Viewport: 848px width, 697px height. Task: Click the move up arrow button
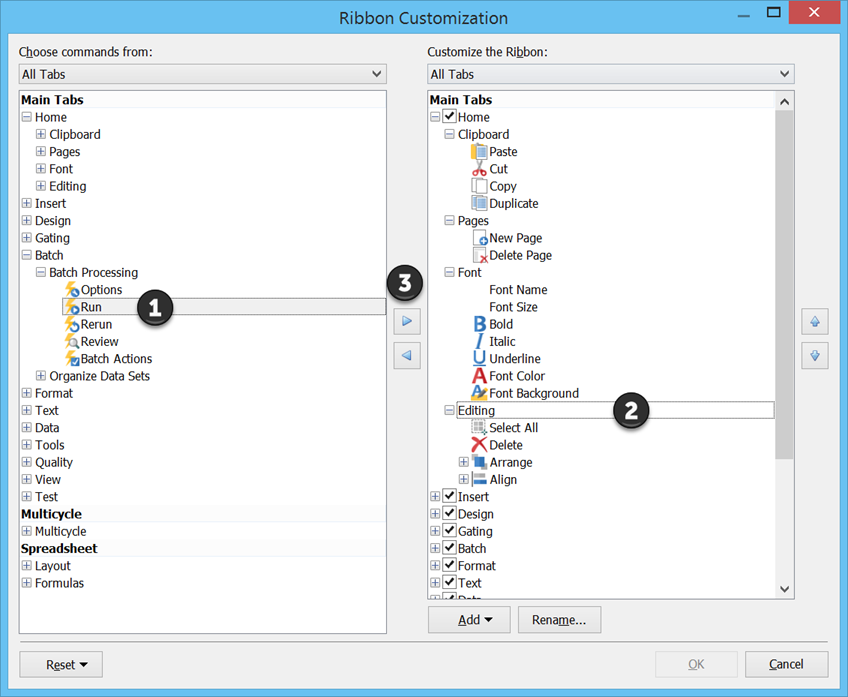(x=814, y=322)
